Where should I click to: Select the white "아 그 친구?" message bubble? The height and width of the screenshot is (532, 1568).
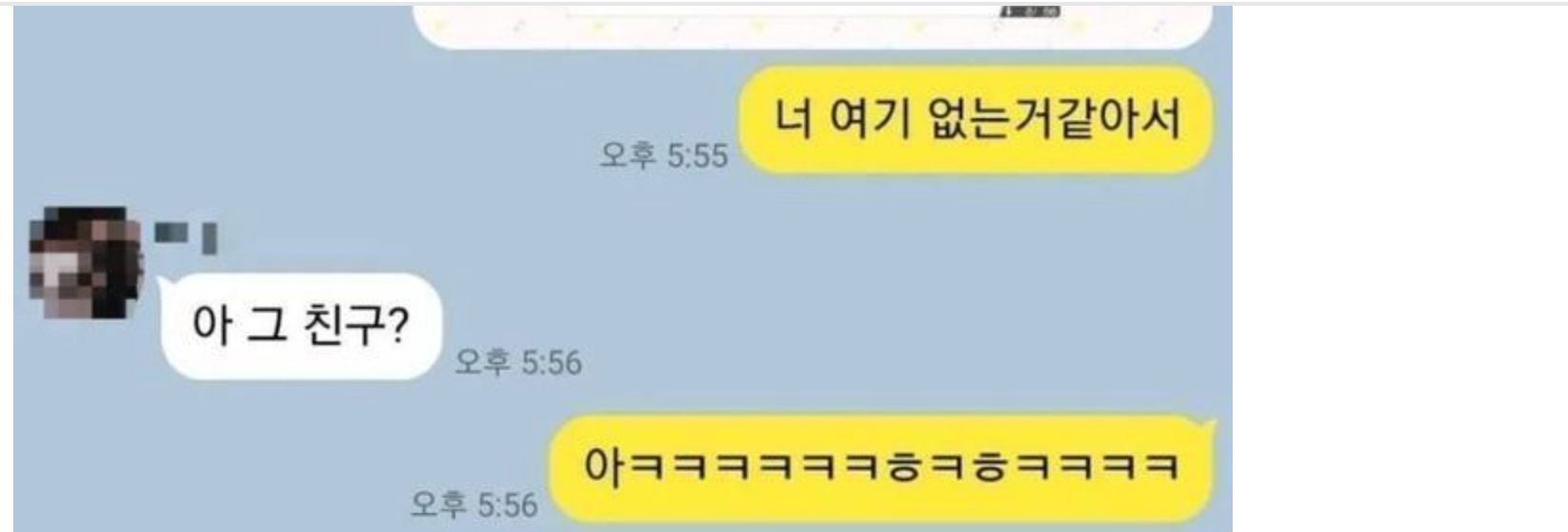pyautogui.click(x=299, y=326)
